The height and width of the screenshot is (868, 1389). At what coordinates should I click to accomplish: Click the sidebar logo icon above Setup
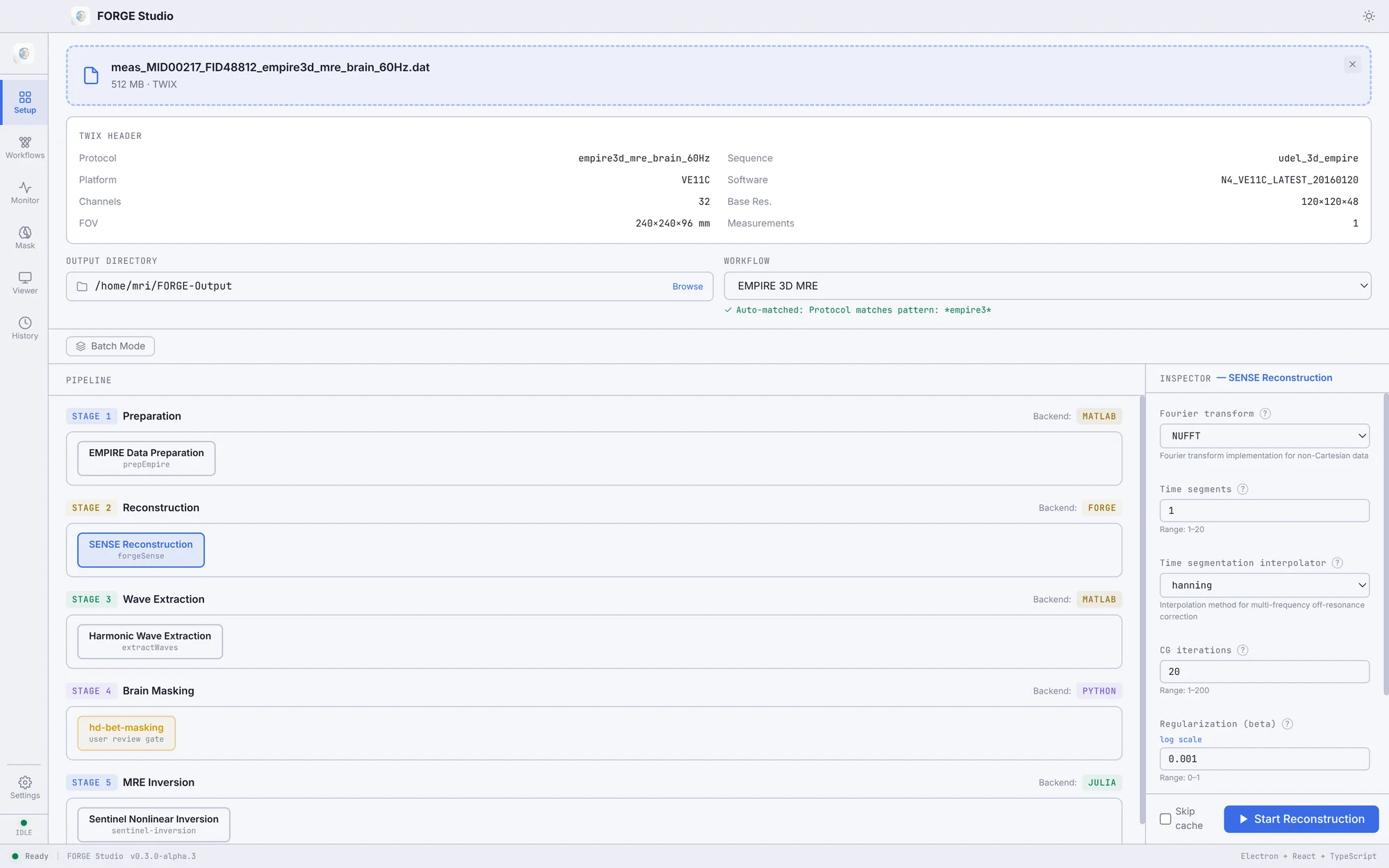point(24,53)
